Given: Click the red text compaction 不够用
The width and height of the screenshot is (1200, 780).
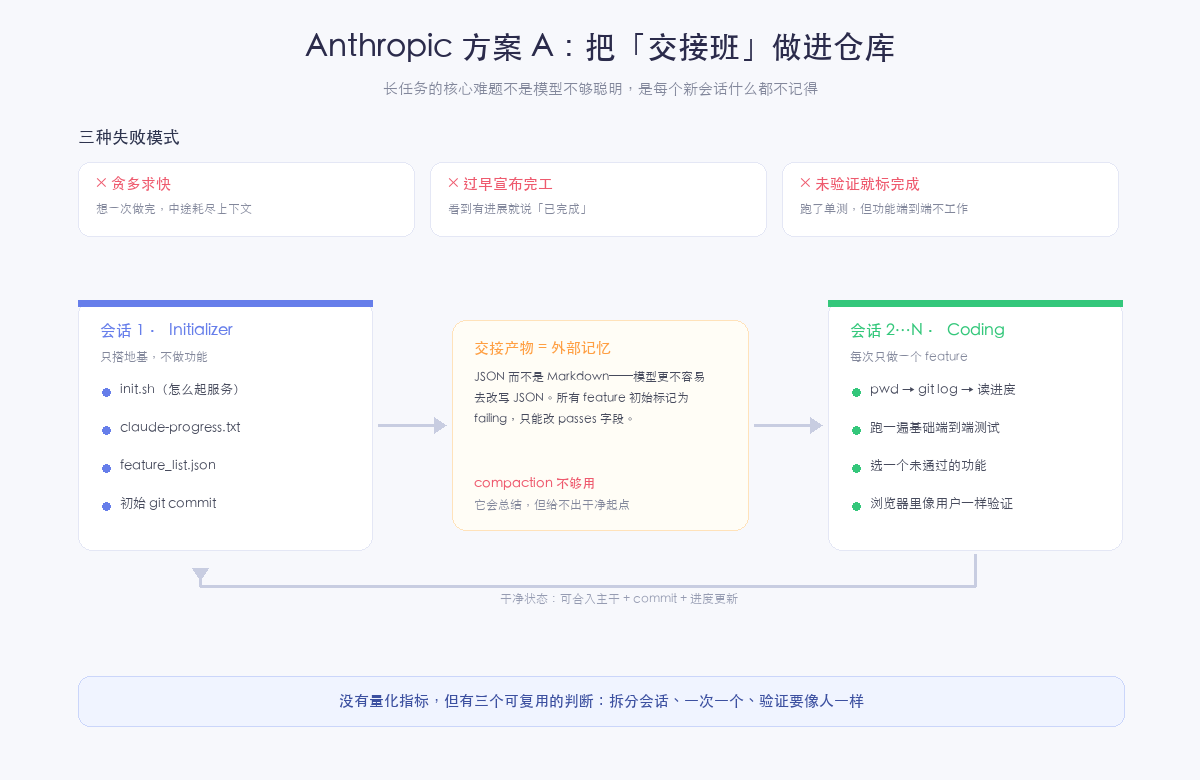Looking at the screenshot, I should [534, 483].
